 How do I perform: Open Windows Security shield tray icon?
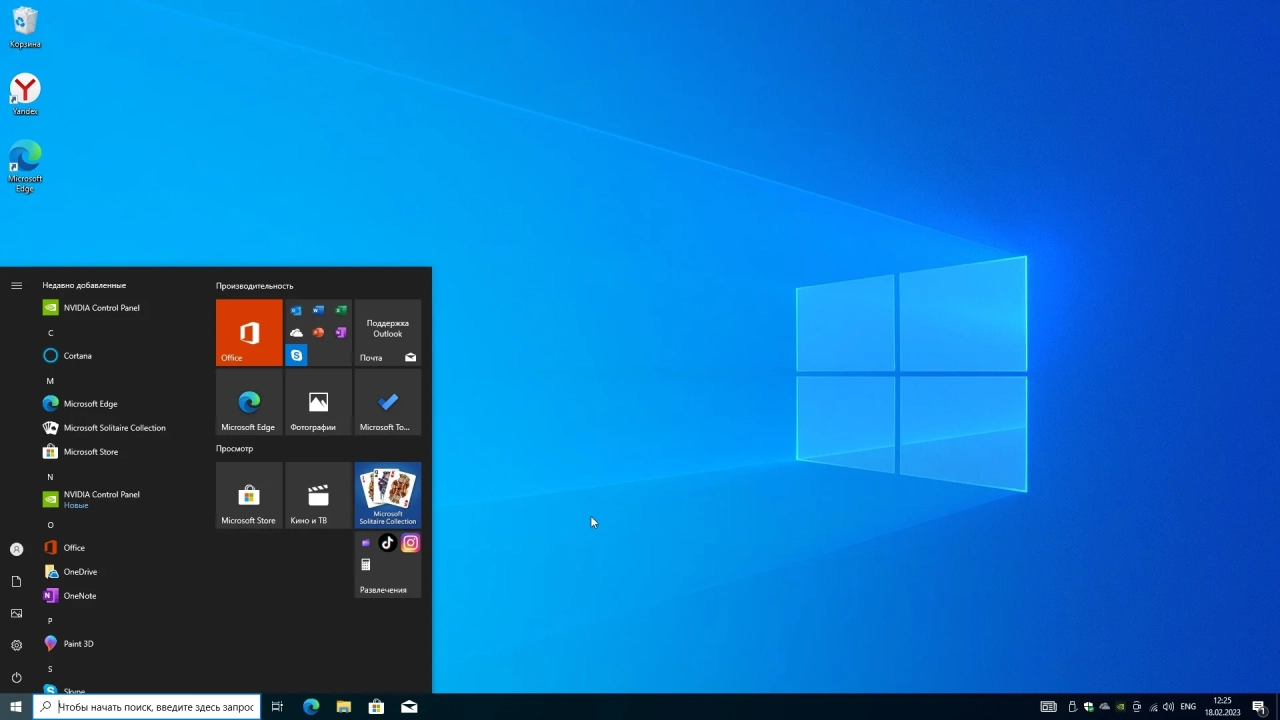1089,707
